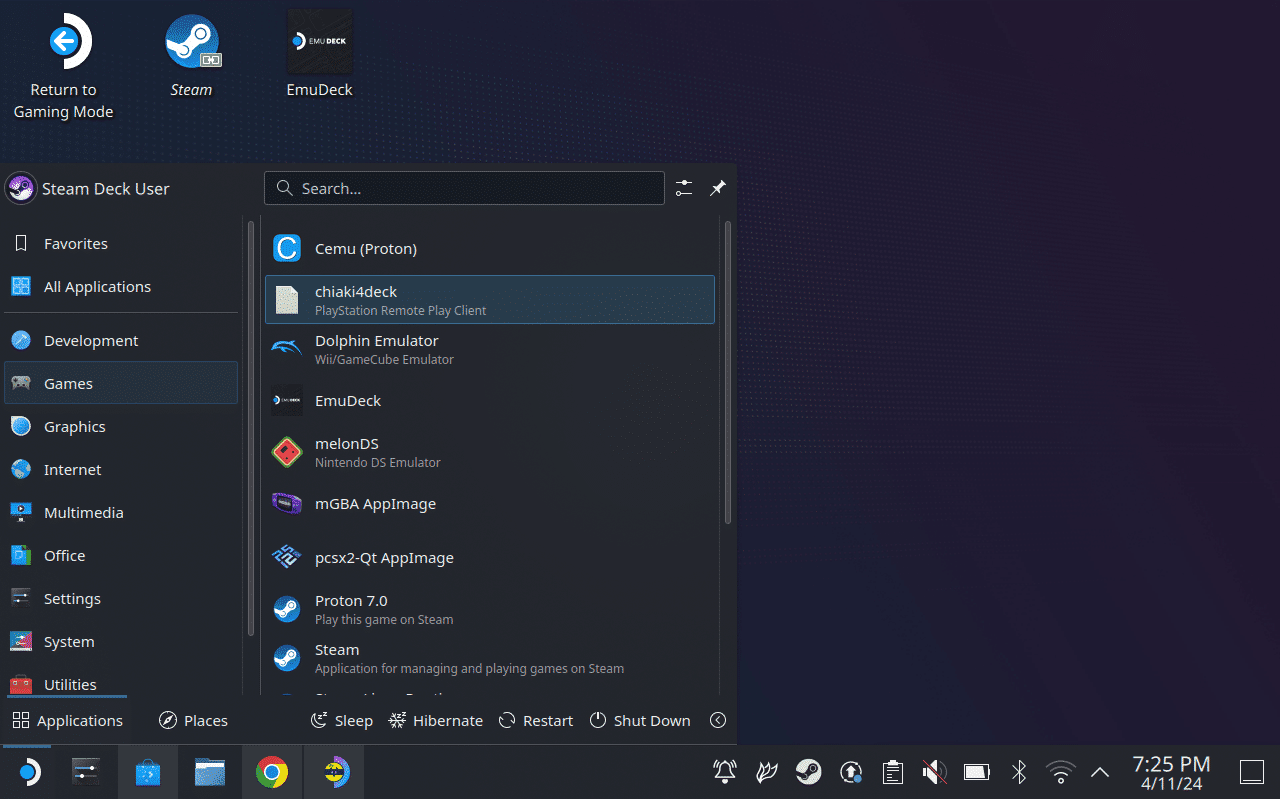This screenshot has width=1280, height=799.
Task: Expand hidden system tray icons arrow
Action: [1100, 772]
